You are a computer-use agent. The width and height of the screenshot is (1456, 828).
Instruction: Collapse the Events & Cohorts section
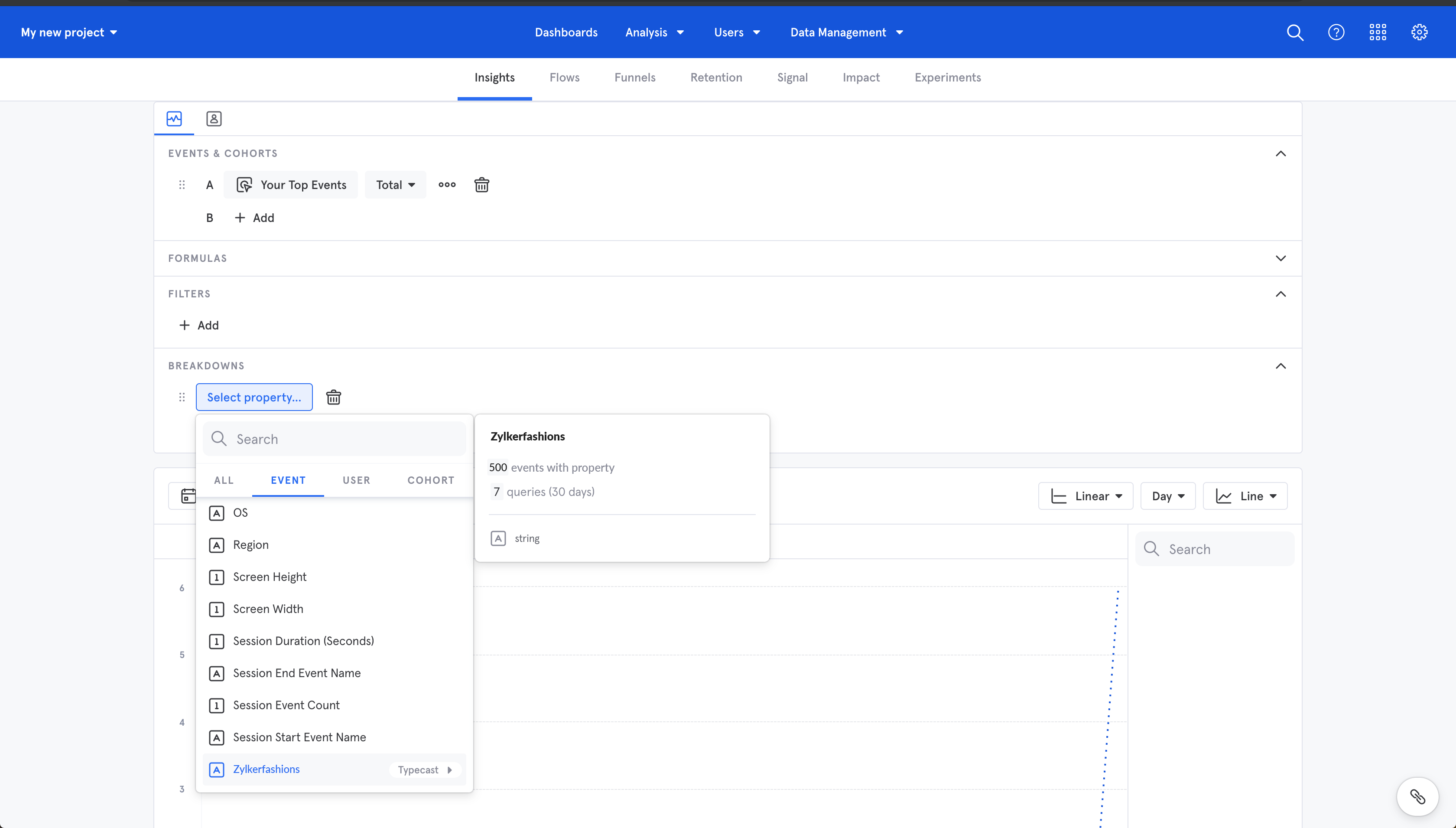pos(1280,153)
